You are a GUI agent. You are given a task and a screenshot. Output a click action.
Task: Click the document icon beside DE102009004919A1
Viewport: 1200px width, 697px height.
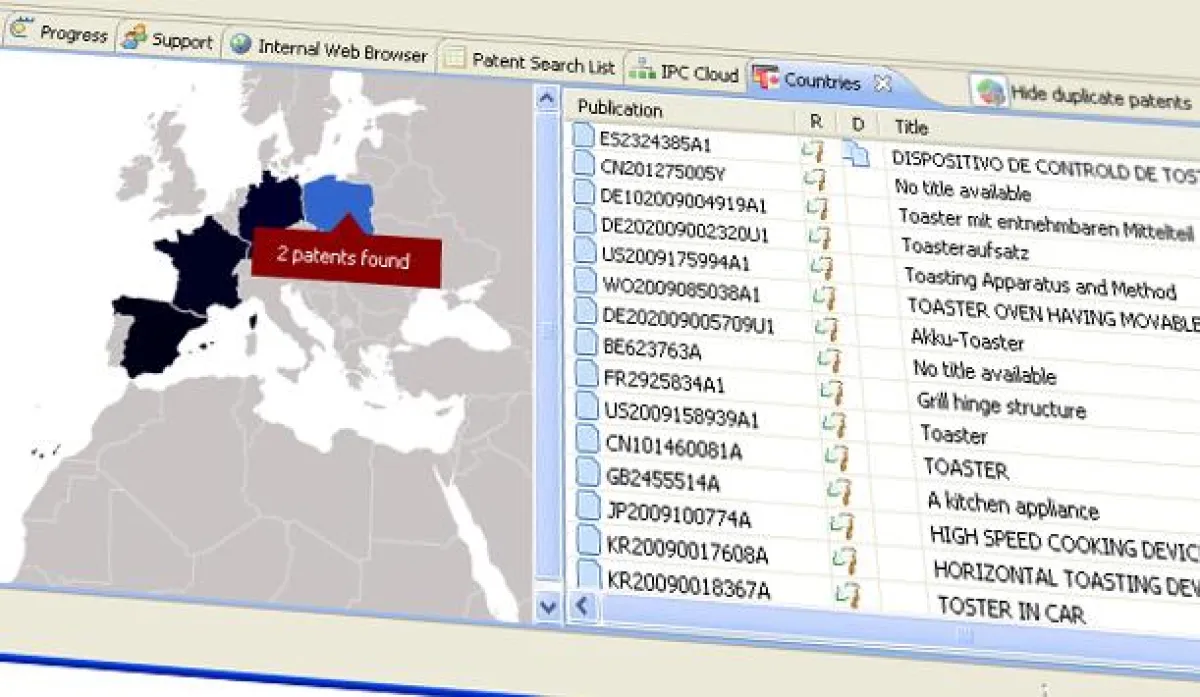586,190
